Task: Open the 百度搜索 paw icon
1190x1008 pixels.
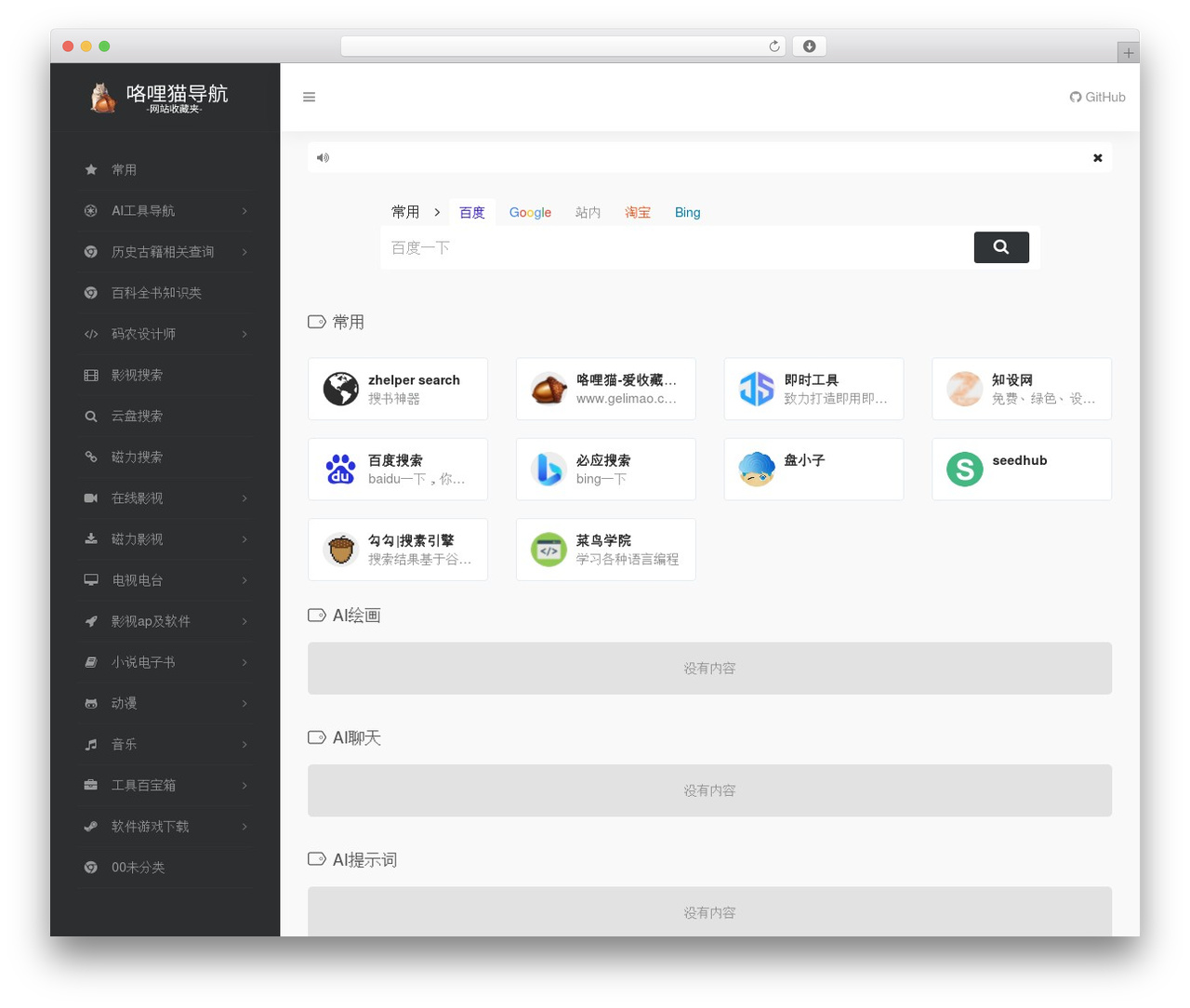Action: point(341,469)
